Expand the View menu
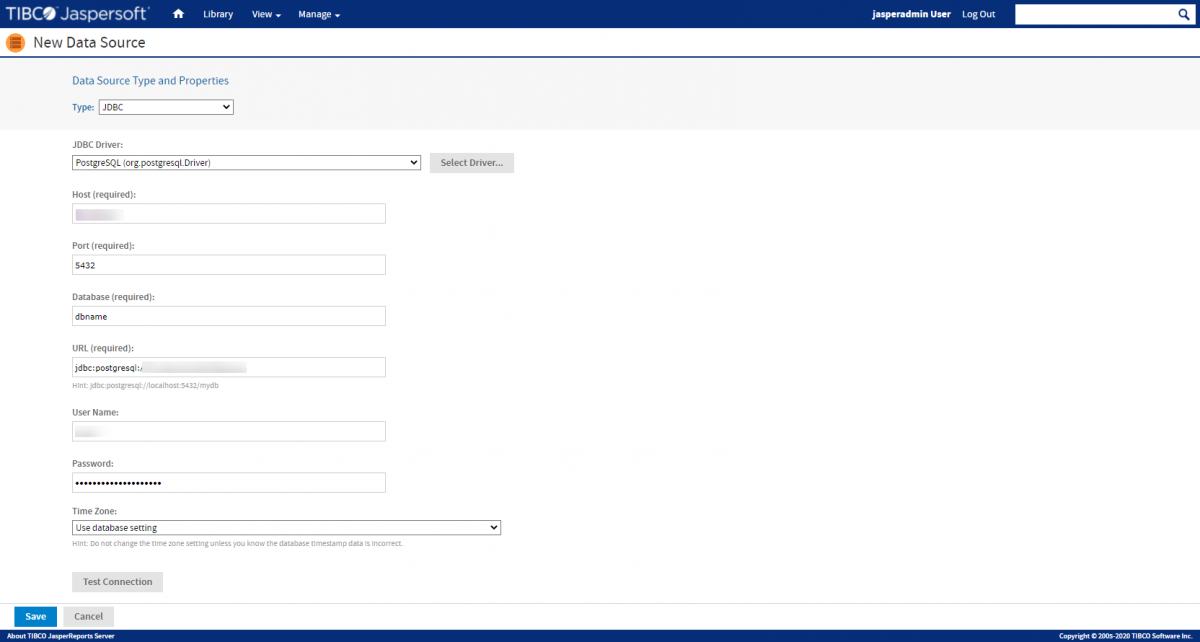1200x642 pixels. [x=266, y=14]
